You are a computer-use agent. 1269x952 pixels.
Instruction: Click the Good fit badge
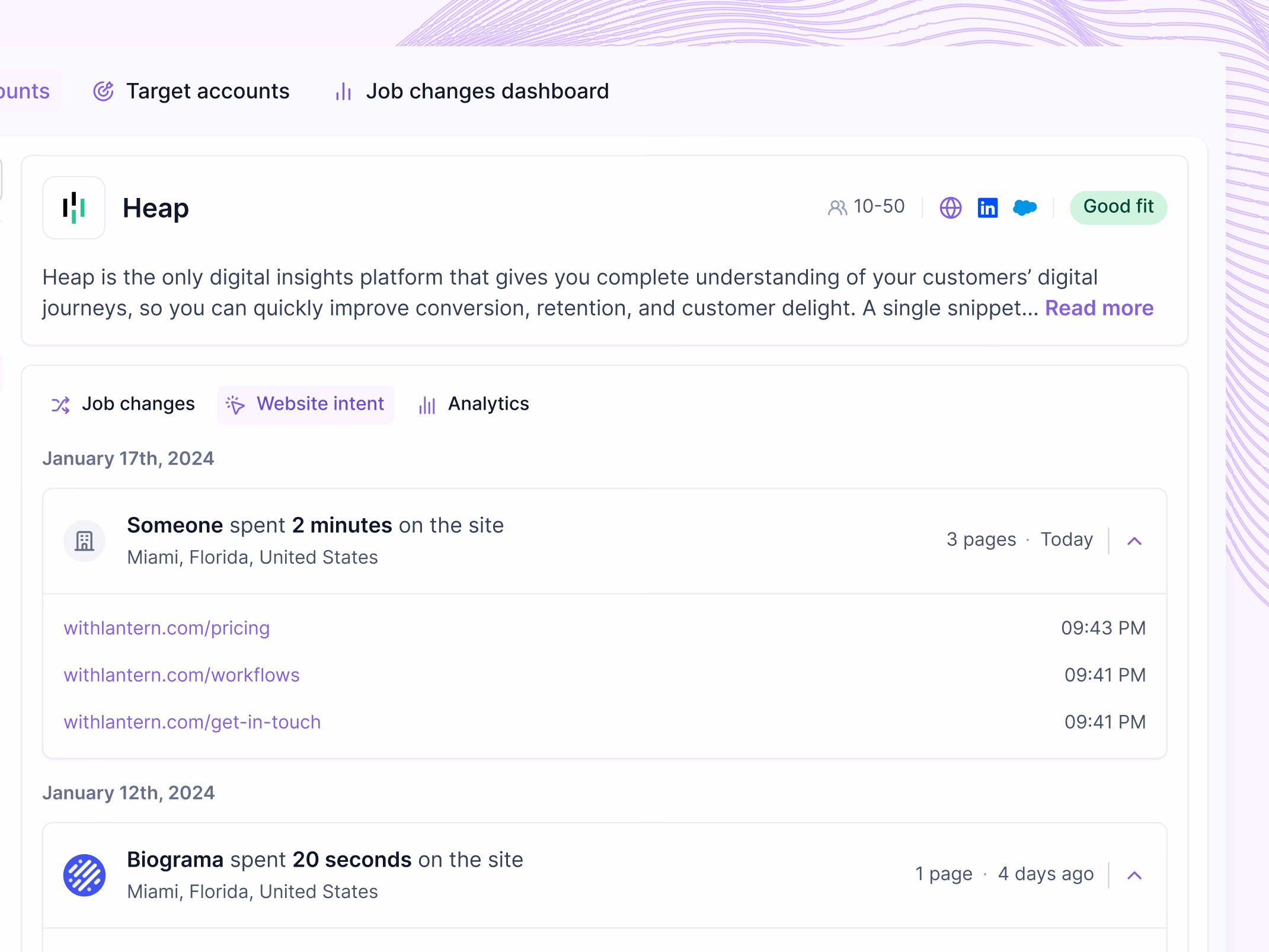pos(1118,207)
